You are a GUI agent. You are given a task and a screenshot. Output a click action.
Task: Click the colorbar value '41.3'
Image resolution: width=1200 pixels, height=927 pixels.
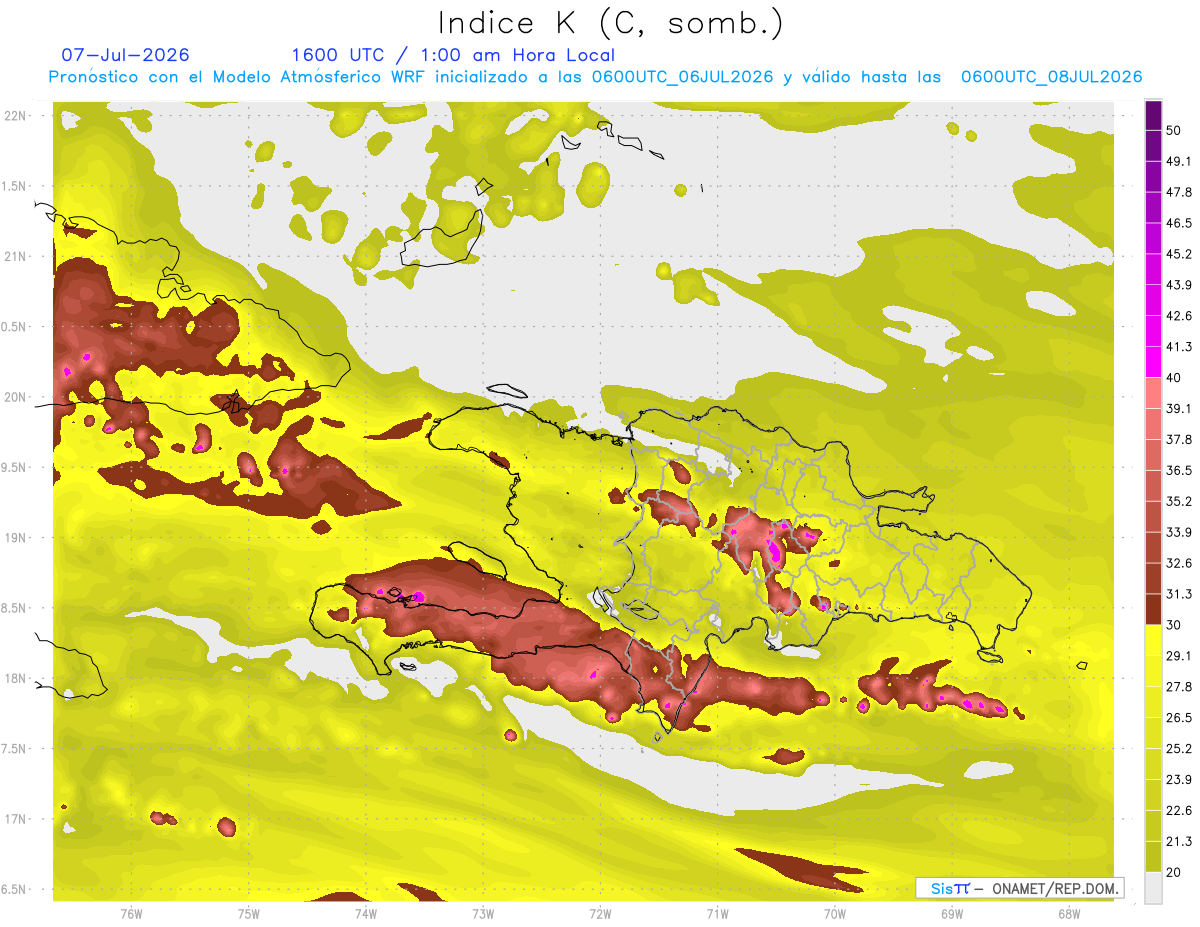click(x=1179, y=347)
